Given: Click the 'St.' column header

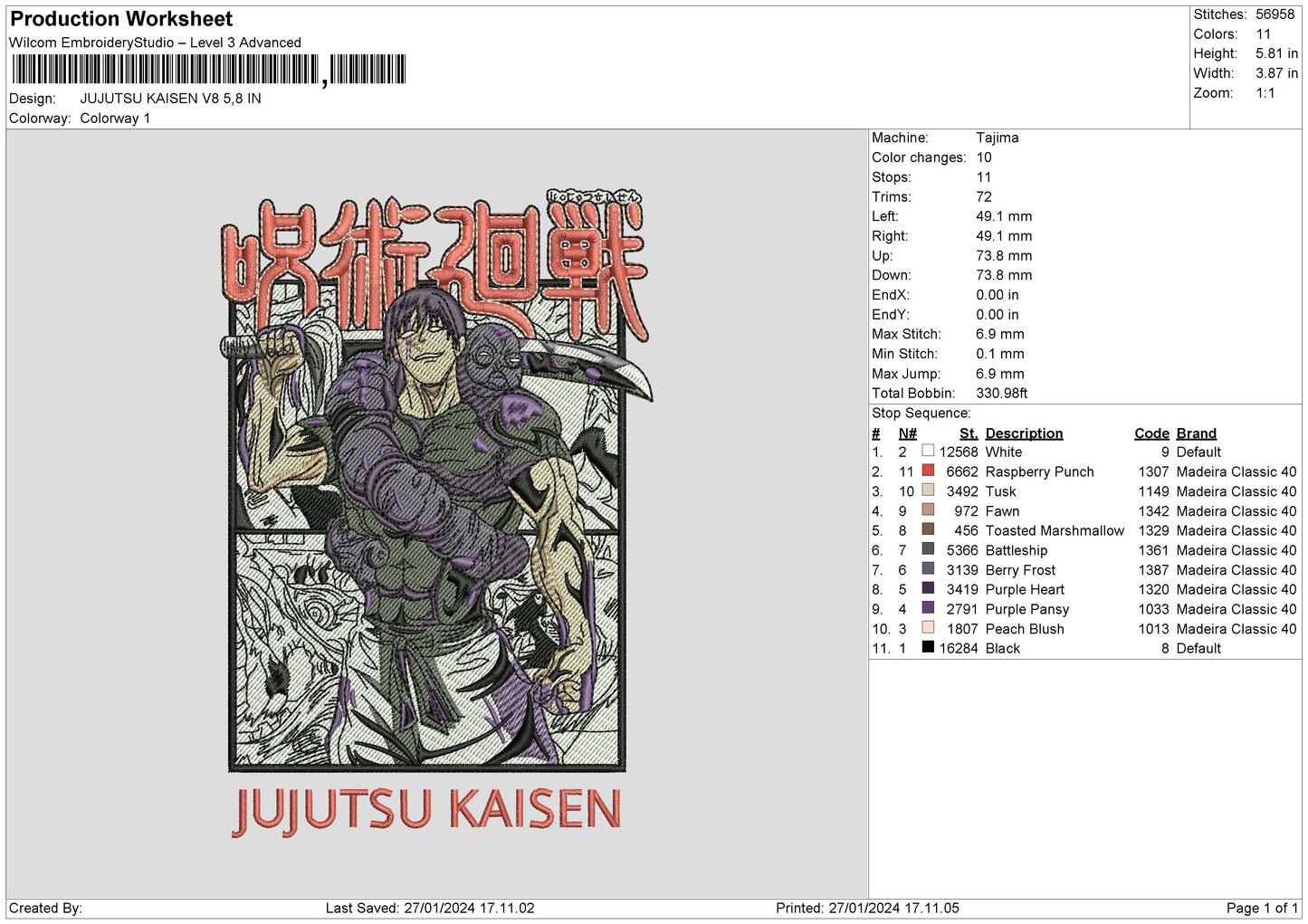Looking at the screenshot, I should point(969,433).
